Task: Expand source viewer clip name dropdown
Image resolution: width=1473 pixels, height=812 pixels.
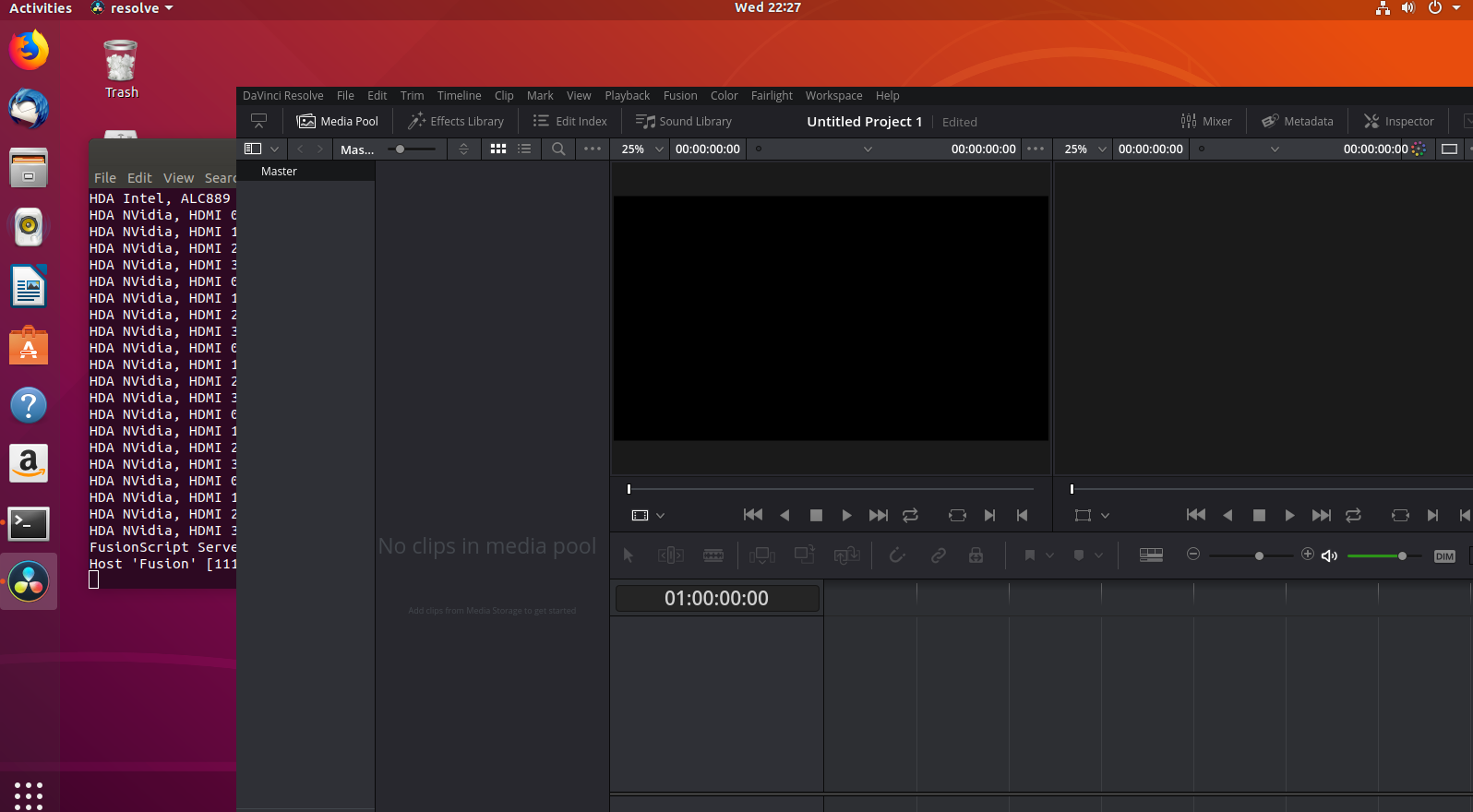Action: click(868, 149)
